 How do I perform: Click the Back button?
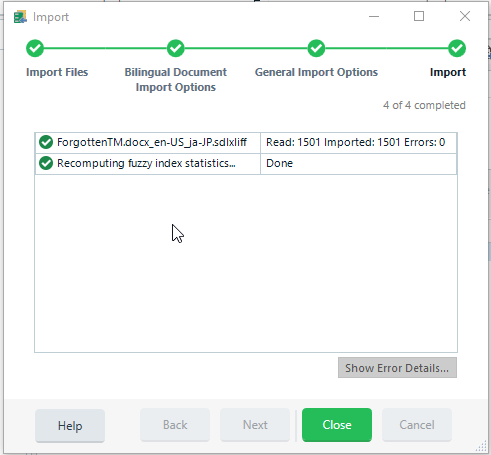(175, 425)
